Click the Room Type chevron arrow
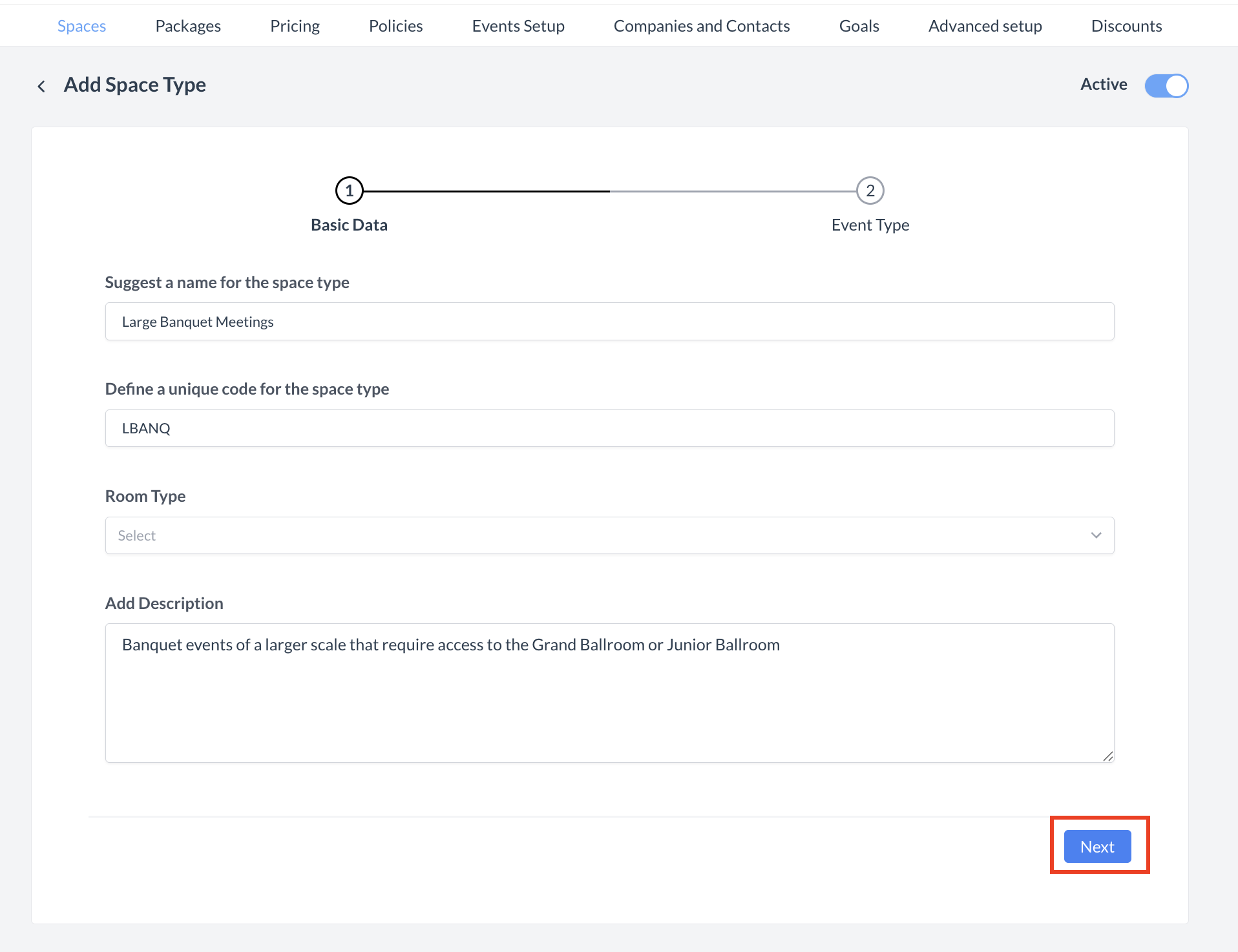1238x952 pixels. 1096,535
